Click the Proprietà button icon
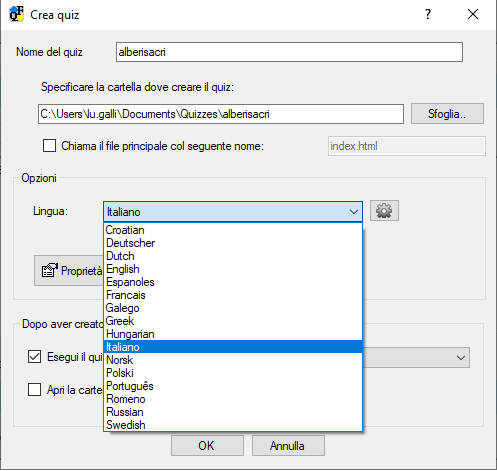This screenshot has height=471, width=497. (x=49, y=270)
